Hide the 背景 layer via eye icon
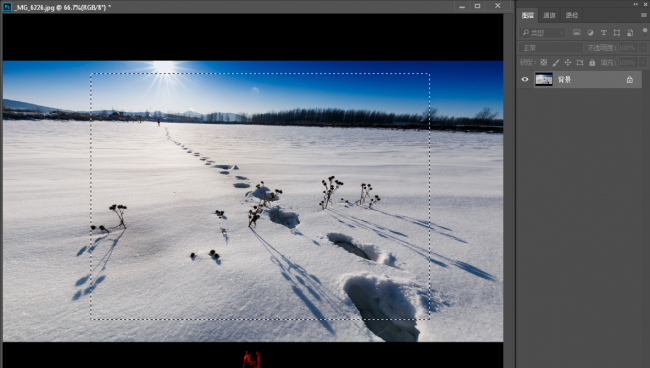Image resolution: width=650 pixels, height=368 pixels. 525,80
